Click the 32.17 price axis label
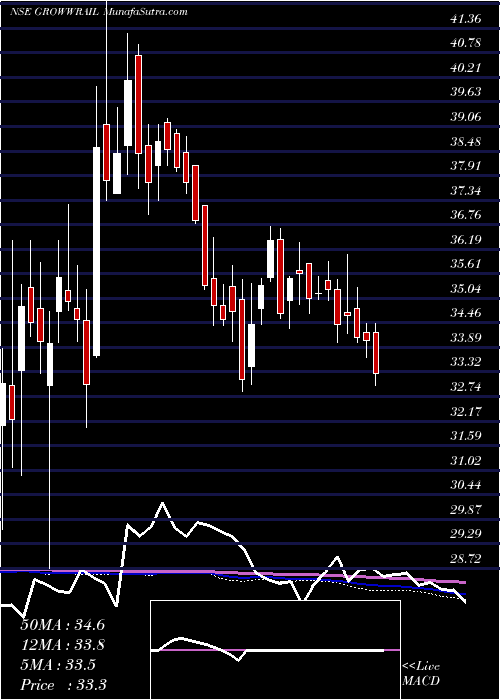This screenshot has width=500, height=700. [466, 411]
